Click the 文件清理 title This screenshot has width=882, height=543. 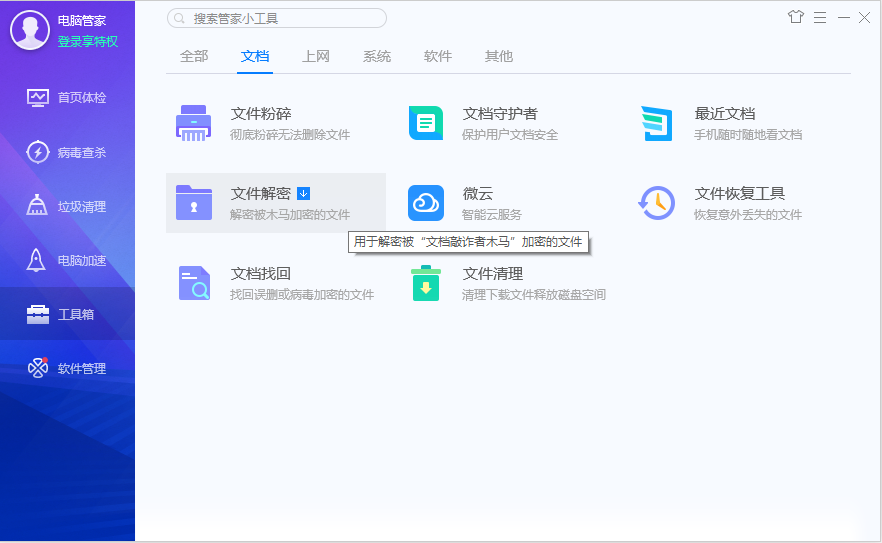click(493, 274)
